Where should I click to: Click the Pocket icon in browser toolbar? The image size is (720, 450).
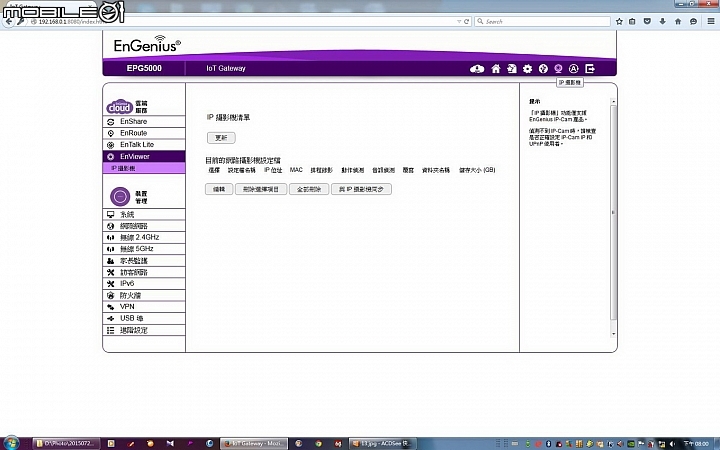coord(647,22)
